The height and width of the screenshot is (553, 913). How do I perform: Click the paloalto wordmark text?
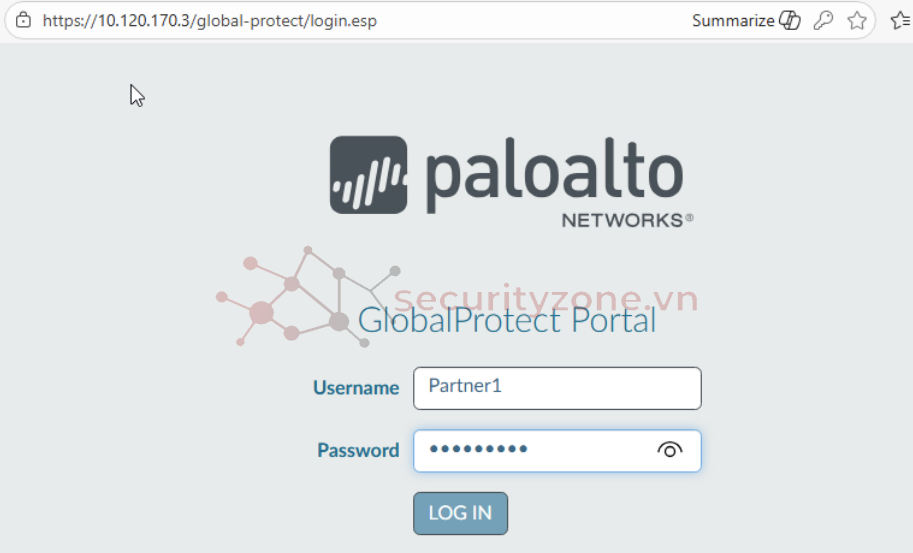click(x=554, y=175)
